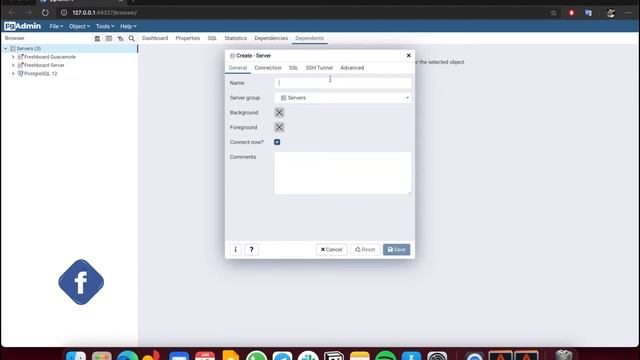
Task: Switch to the SSL tab
Action: pos(293,68)
